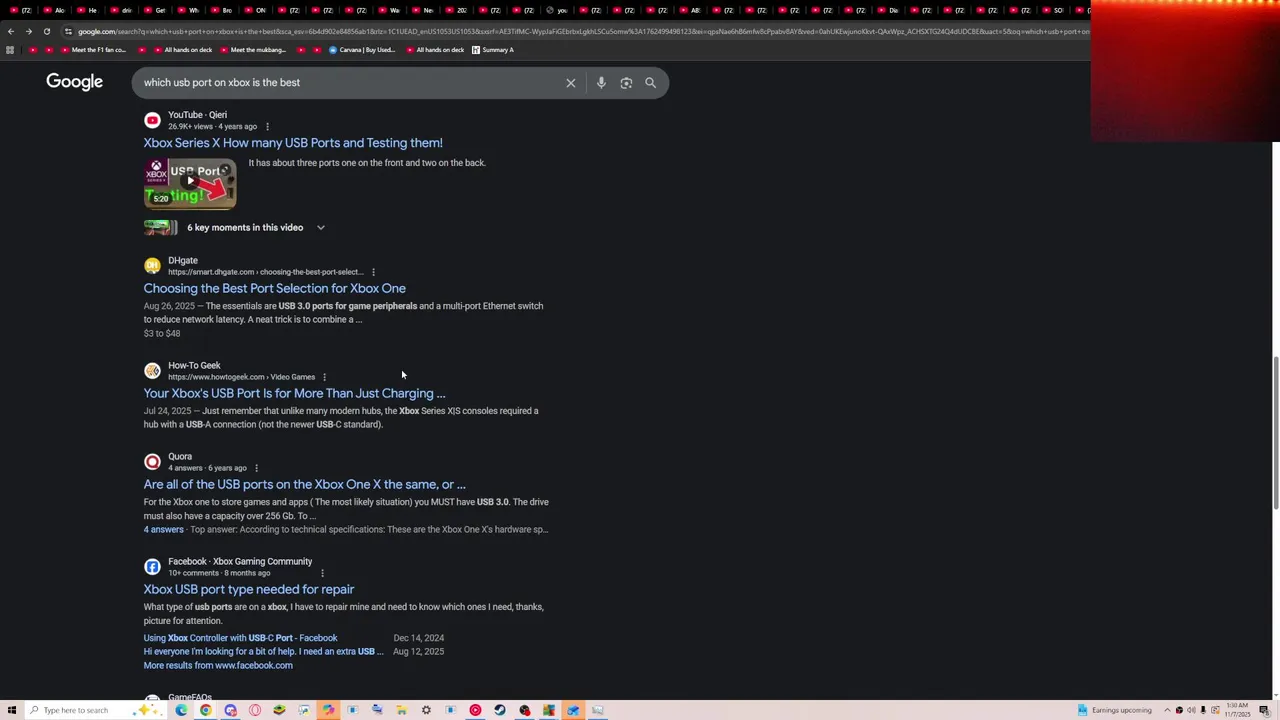1280x720 pixels.
Task: Switch to the browser tab labeled 'Get'
Action: pyautogui.click(x=154, y=10)
